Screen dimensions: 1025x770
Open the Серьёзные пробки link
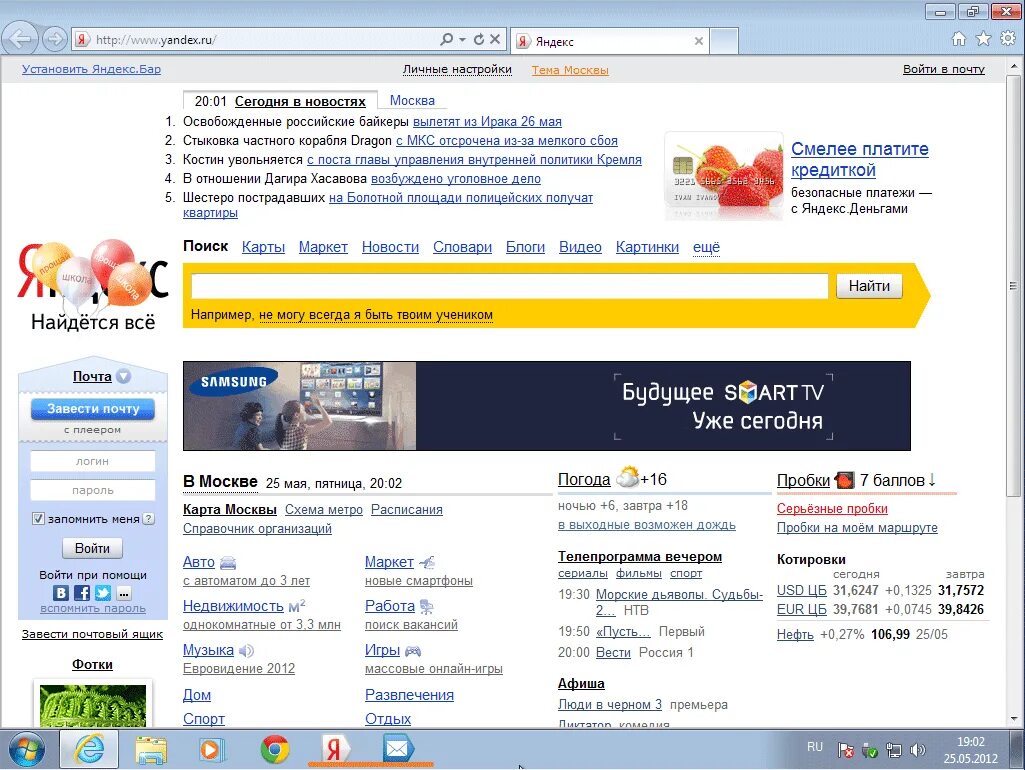pos(832,509)
